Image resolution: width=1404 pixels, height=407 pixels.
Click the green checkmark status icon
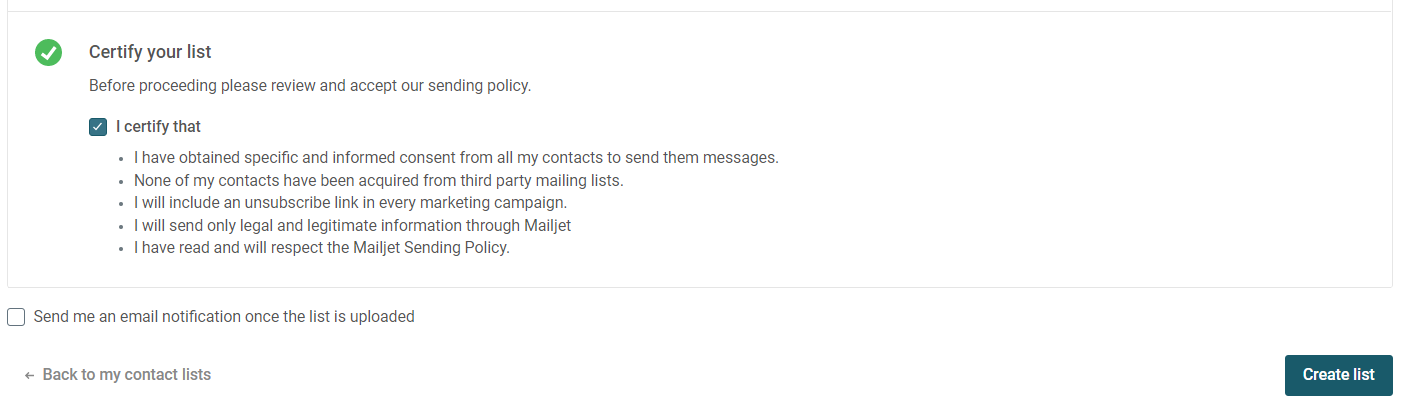[48, 52]
